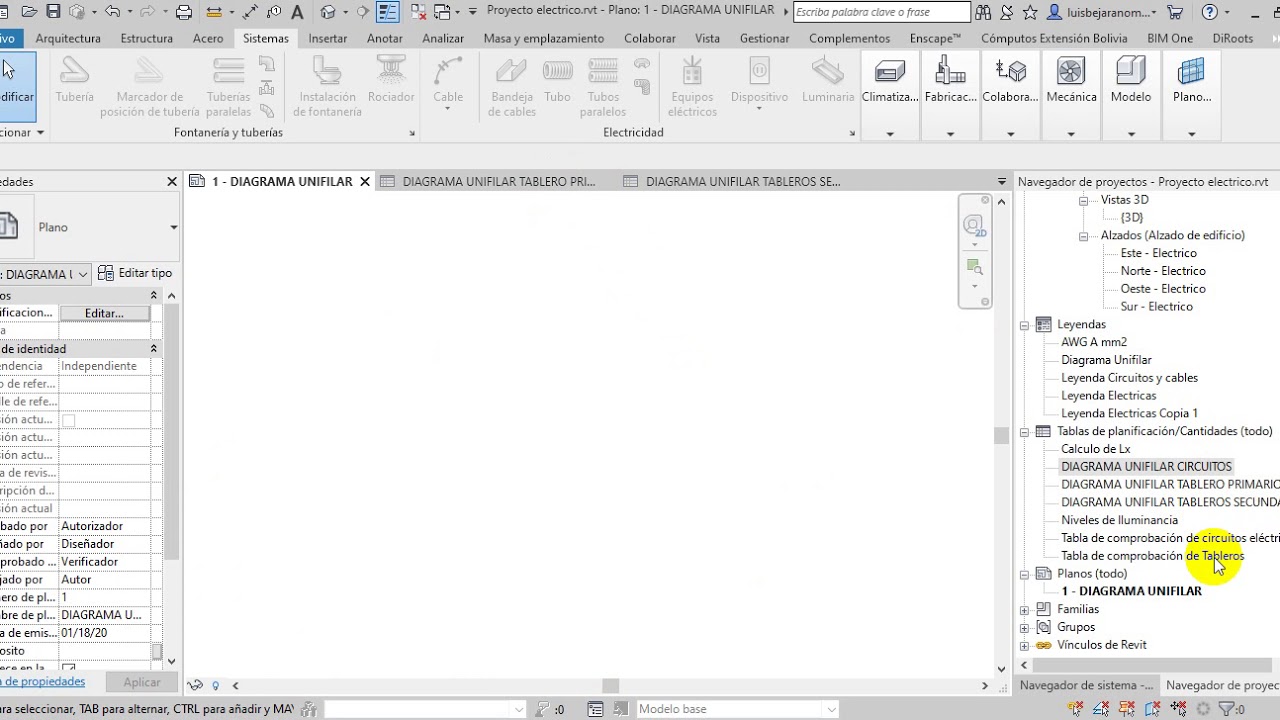
Task: Select the Tubos paralelos tool
Action: click(x=603, y=86)
